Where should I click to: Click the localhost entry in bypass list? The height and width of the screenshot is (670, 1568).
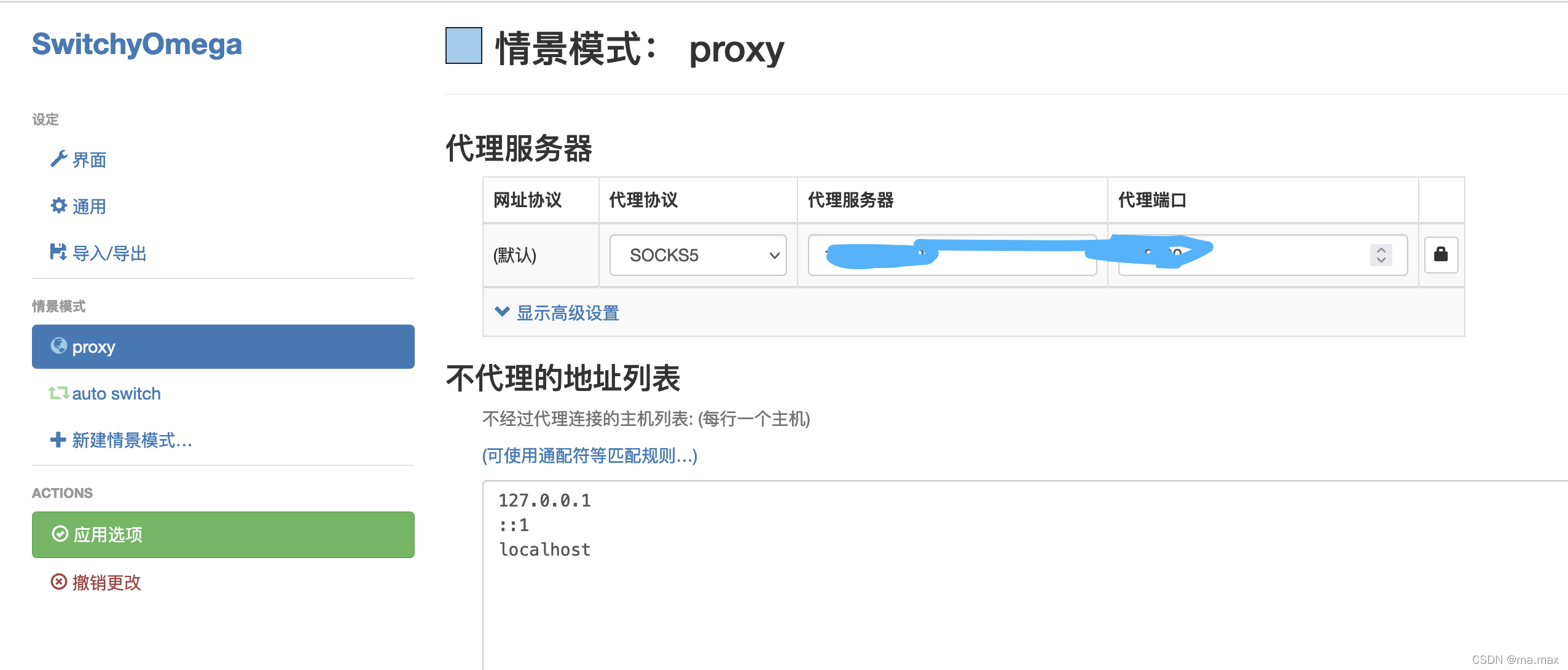(x=545, y=550)
